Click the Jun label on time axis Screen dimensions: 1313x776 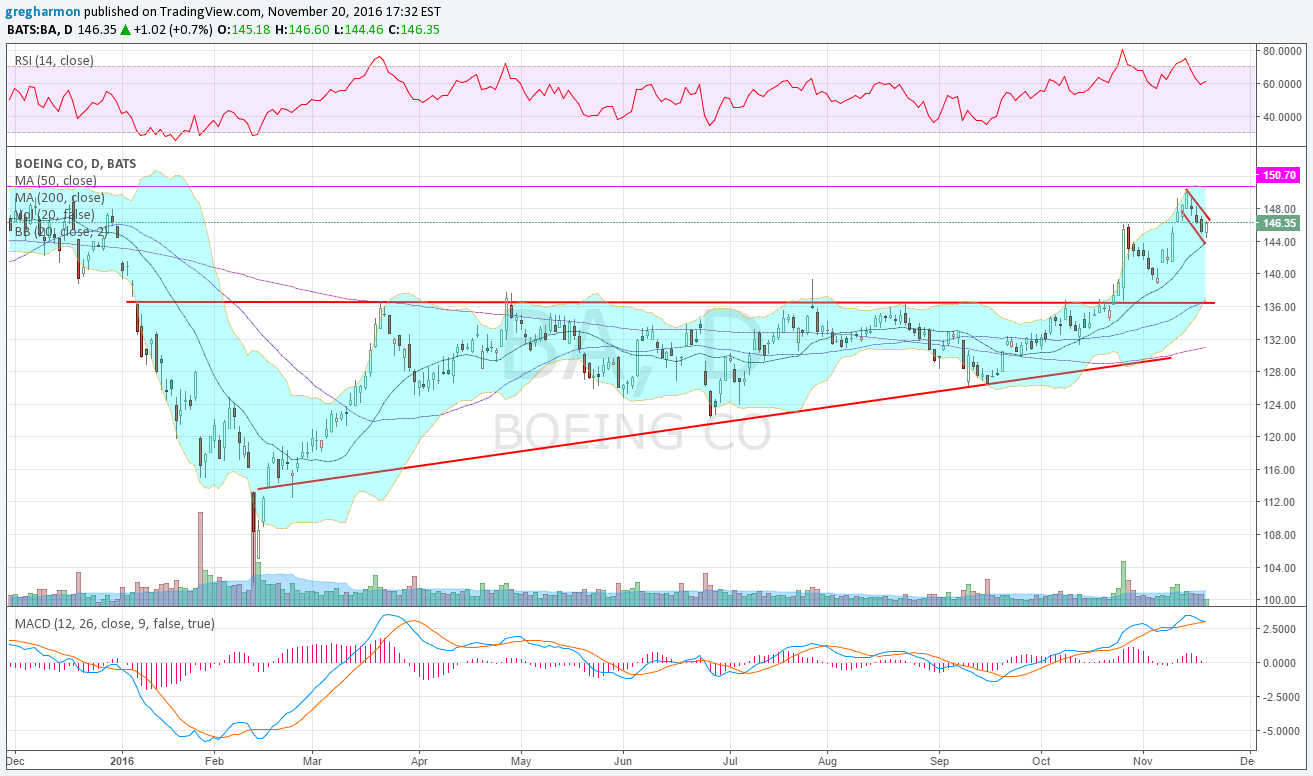(623, 759)
